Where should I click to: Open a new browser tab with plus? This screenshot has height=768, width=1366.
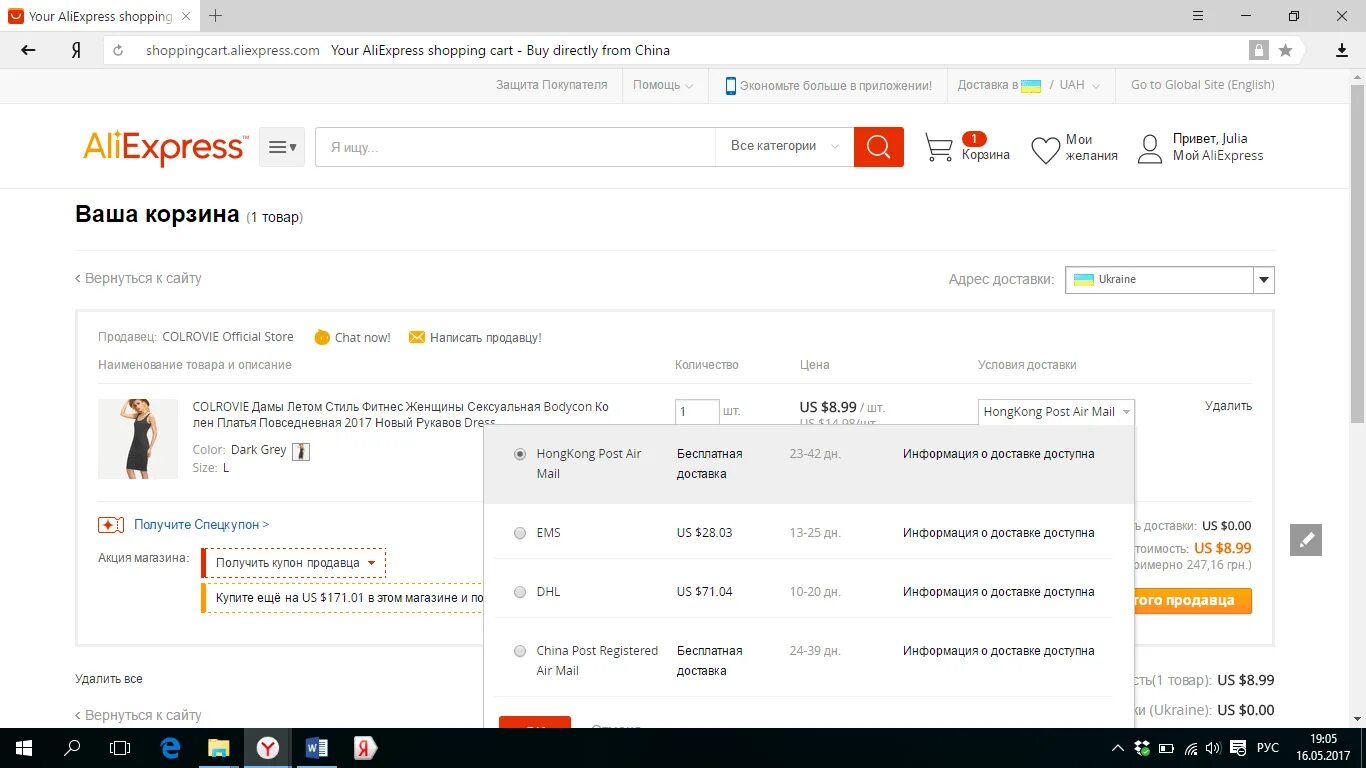click(215, 16)
